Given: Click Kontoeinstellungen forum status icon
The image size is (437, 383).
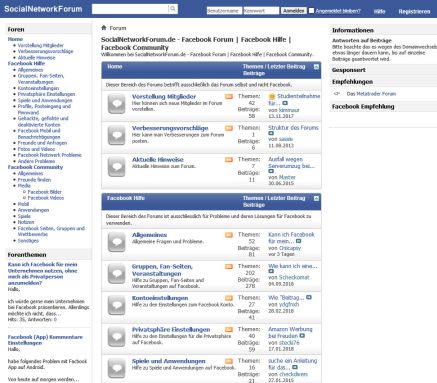Looking at the screenshot, I should pyautogui.click(x=116, y=305).
